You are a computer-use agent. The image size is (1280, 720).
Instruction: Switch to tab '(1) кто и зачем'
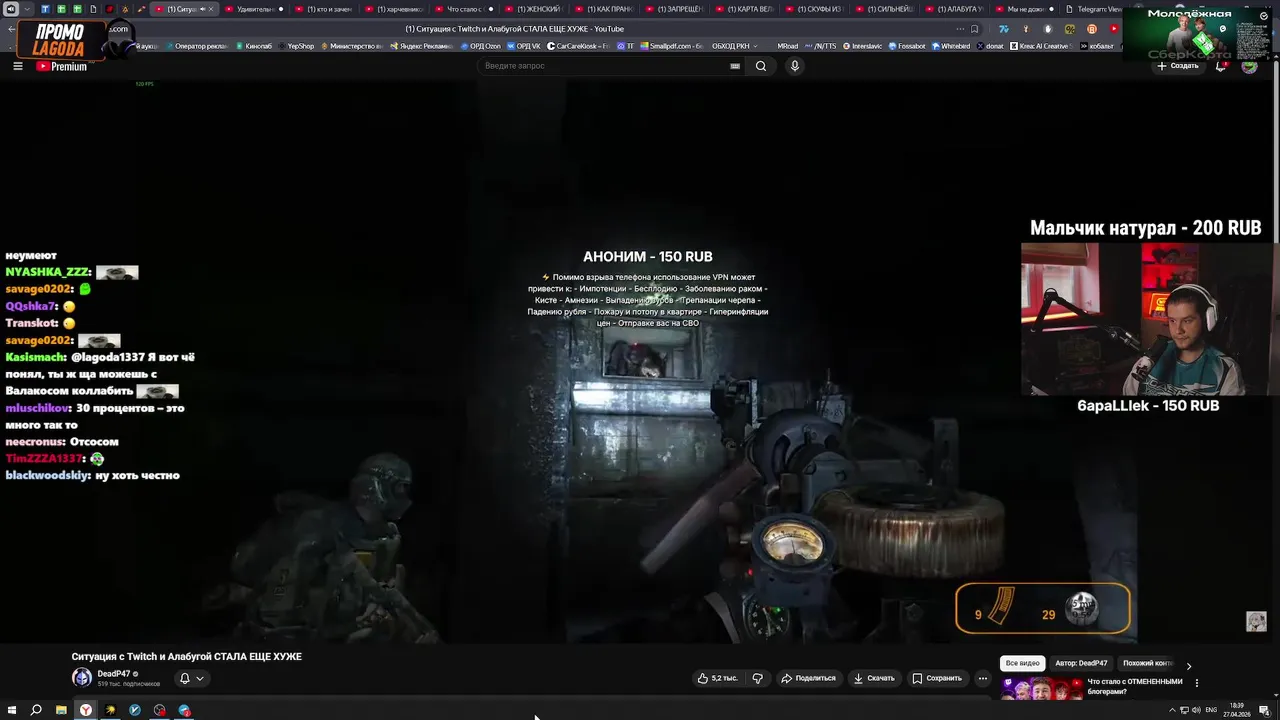click(x=324, y=9)
